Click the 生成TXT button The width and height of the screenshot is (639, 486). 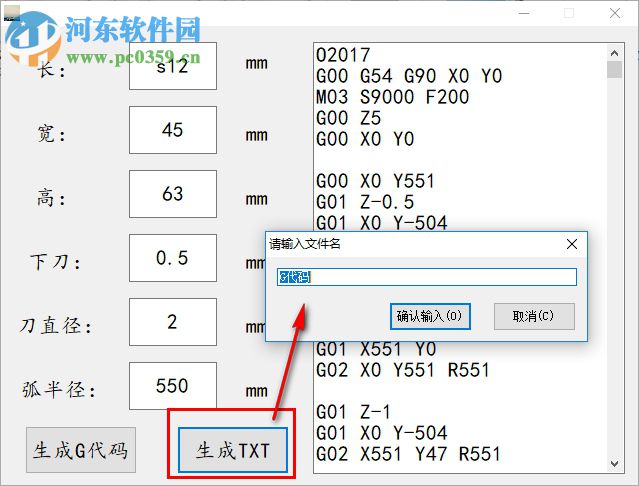click(233, 450)
